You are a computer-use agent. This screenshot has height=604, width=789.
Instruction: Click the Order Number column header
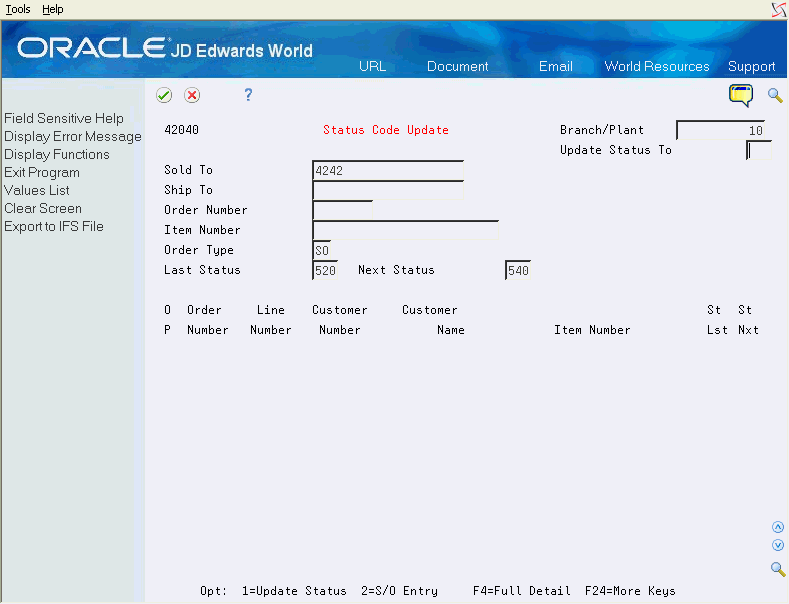pos(207,320)
